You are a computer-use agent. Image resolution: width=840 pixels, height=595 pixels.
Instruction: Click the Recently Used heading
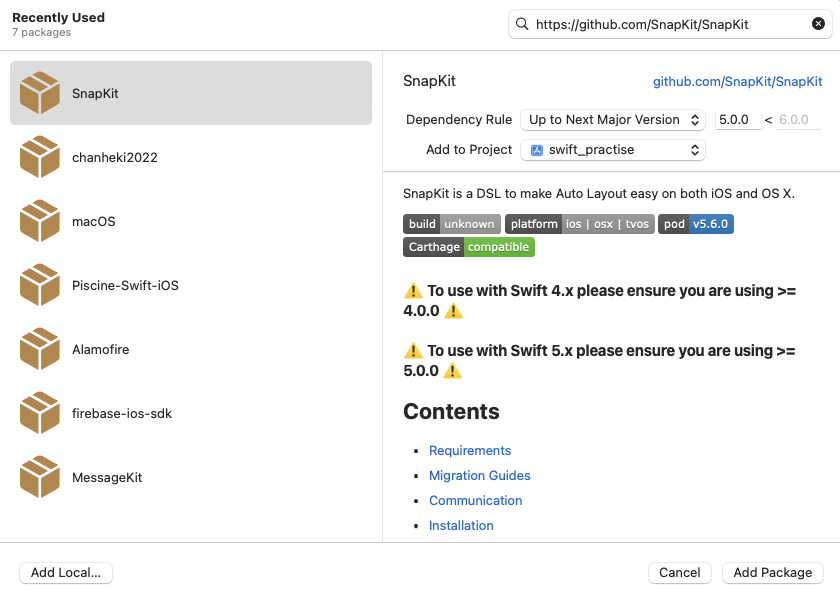click(x=58, y=17)
